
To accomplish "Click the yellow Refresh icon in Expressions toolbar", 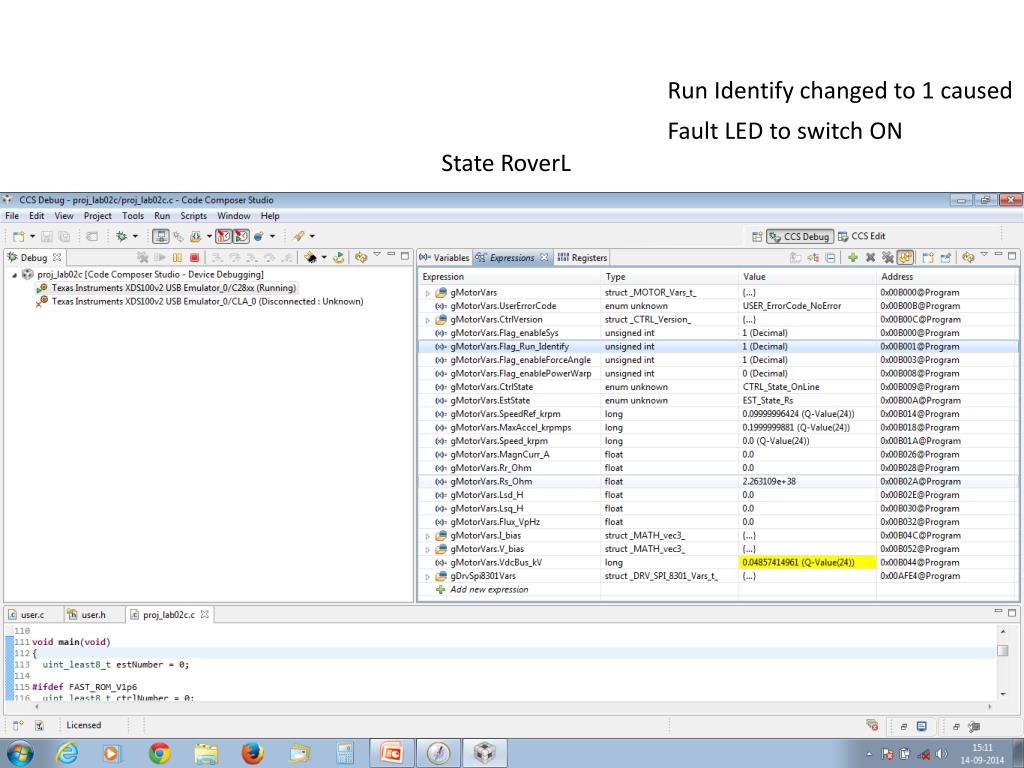I will click(x=968, y=257).
